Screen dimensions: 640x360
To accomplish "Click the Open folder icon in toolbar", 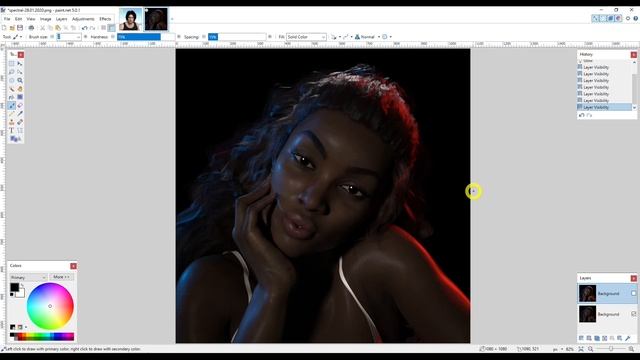I will click(x=12, y=28).
